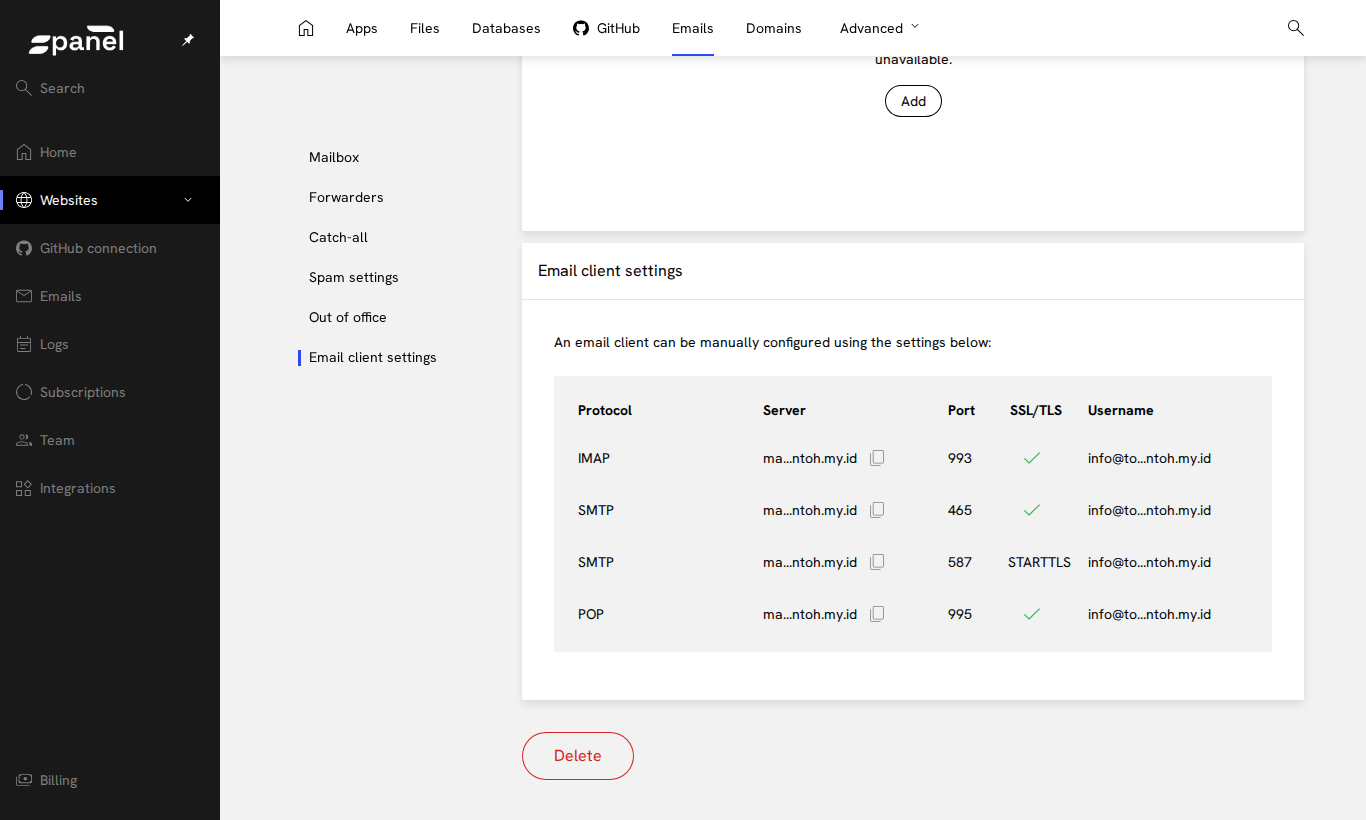The image size is (1366, 820).
Task: Open the Forwarders section
Action: coord(346,197)
